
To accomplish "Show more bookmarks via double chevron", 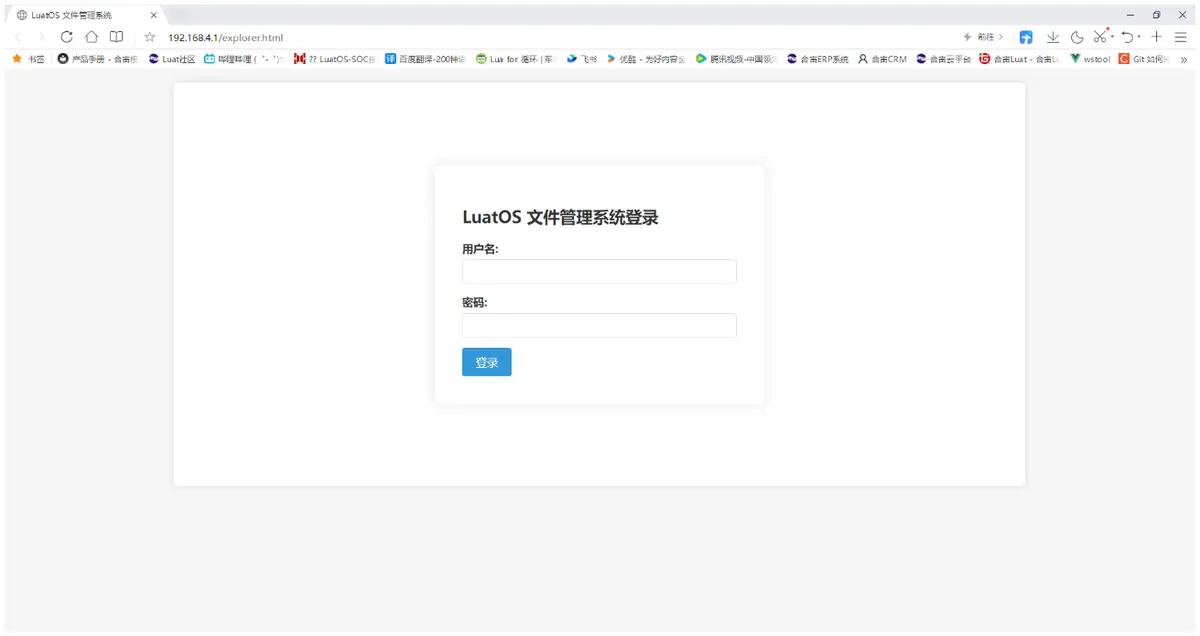I will [x=1185, y=59].
